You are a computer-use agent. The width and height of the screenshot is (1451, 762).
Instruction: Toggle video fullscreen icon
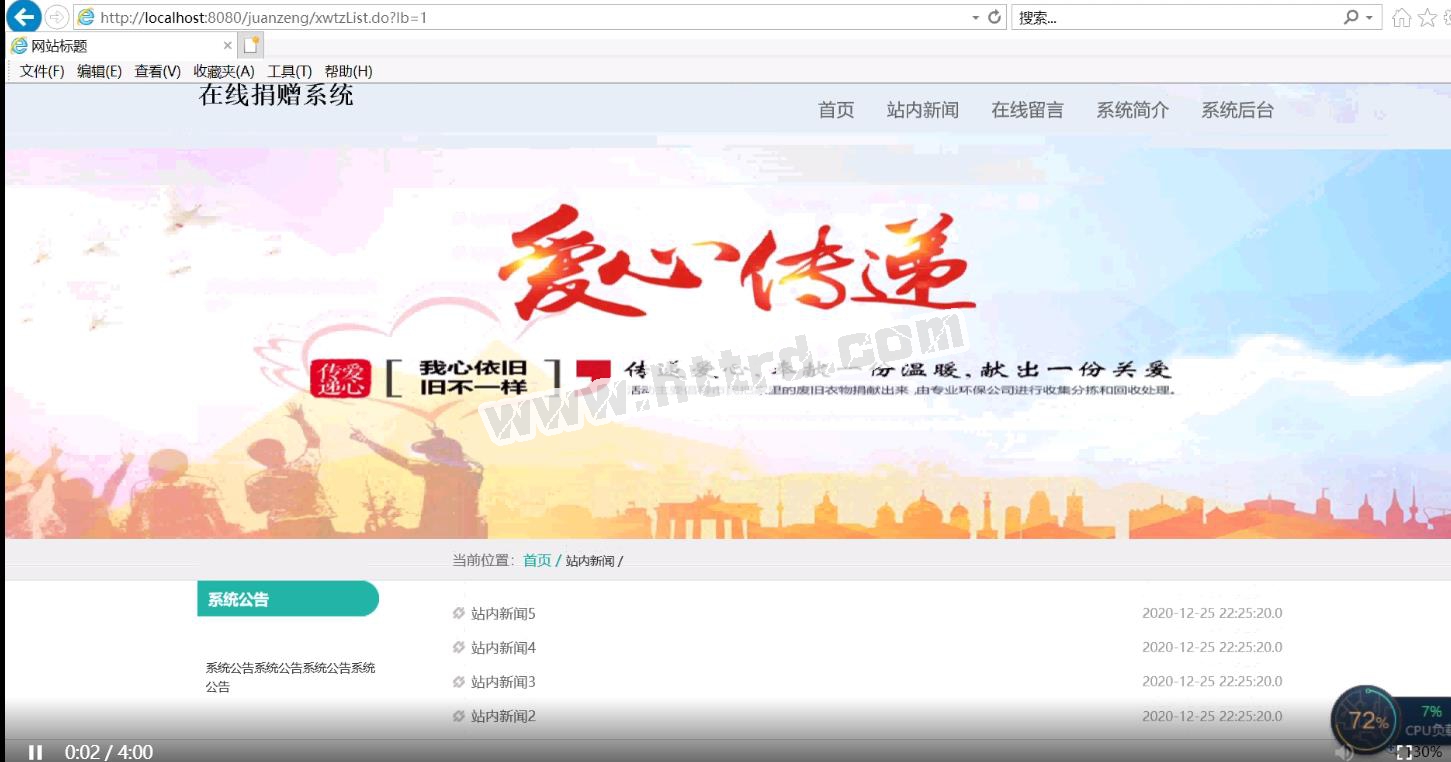click(1404, 752)
